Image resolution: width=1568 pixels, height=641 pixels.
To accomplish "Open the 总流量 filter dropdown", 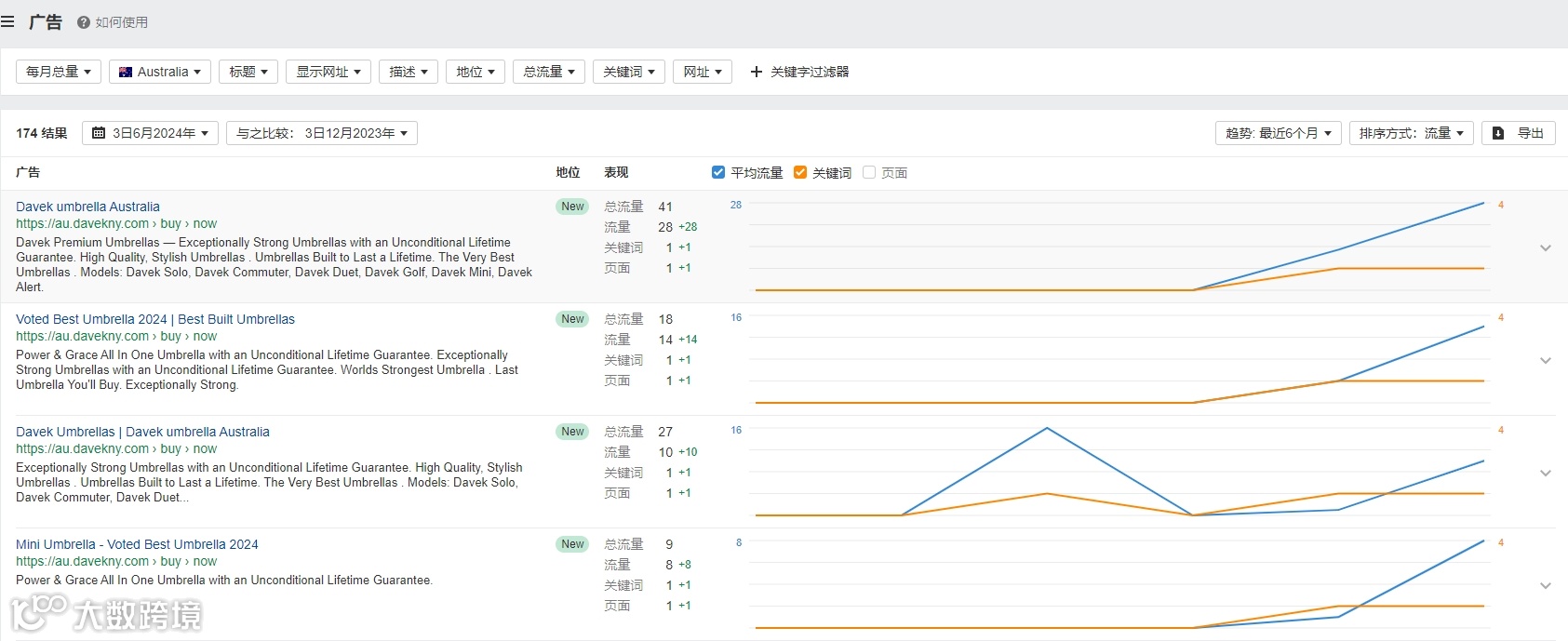I will point(549,72).
